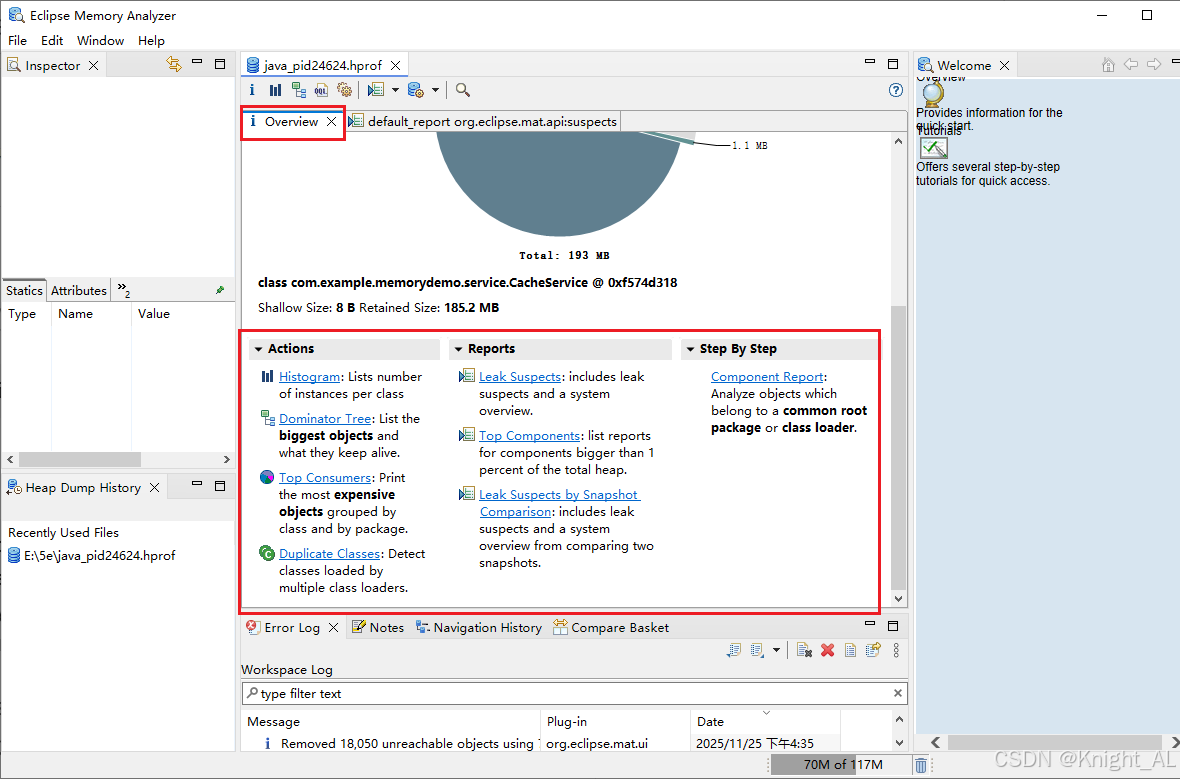Screen dimensions: 1180x779
Task: Click the heap status 70M of 117M bar
Action: [841, 765]
